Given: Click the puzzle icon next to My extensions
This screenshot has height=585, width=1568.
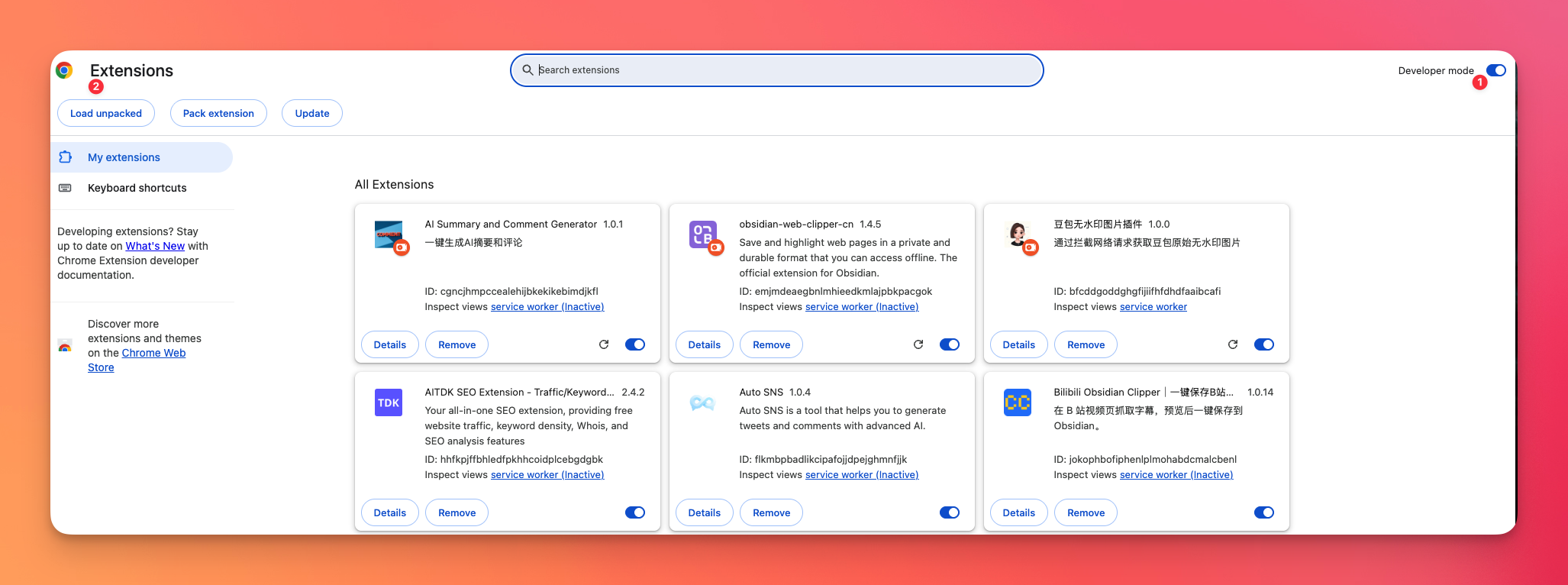Looking at the screenshot, I should pyautogui.click(x=66, y=157).
